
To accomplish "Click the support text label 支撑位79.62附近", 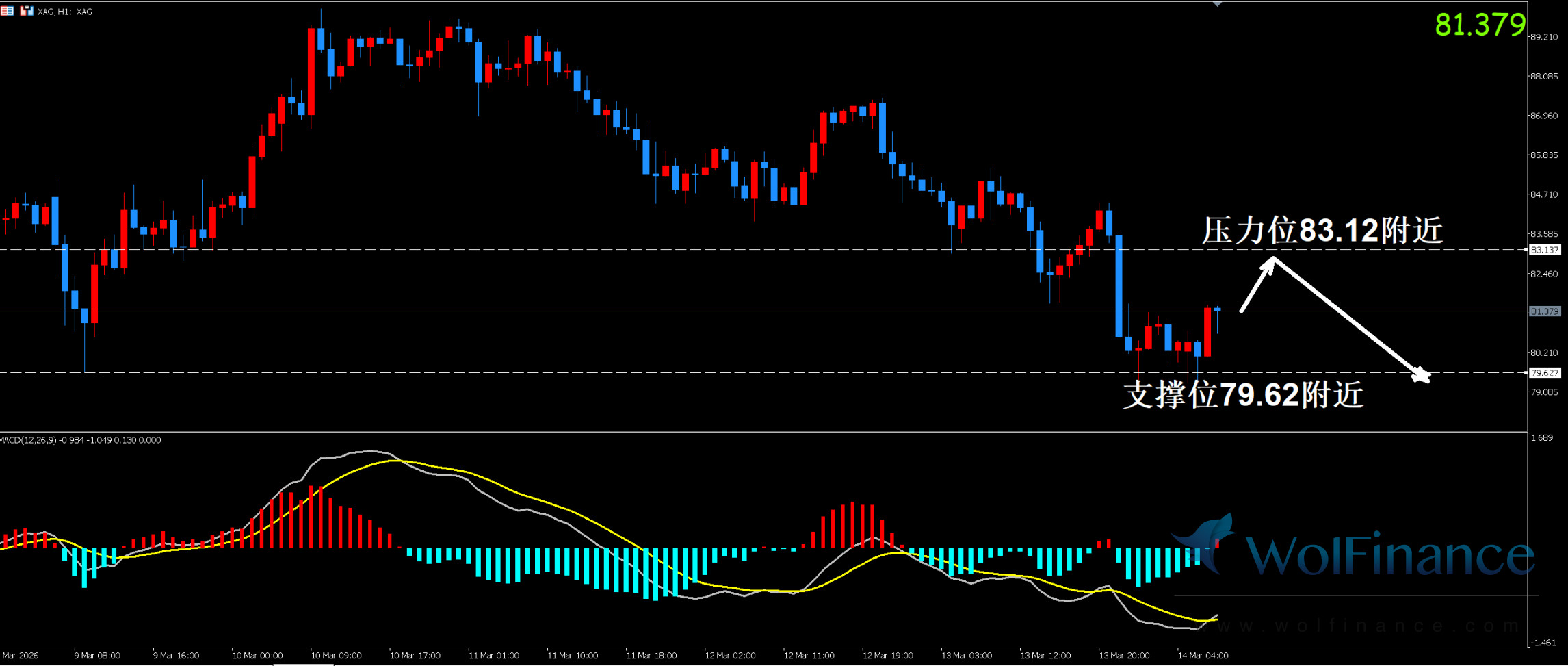I will click(x=1243, y=395).
